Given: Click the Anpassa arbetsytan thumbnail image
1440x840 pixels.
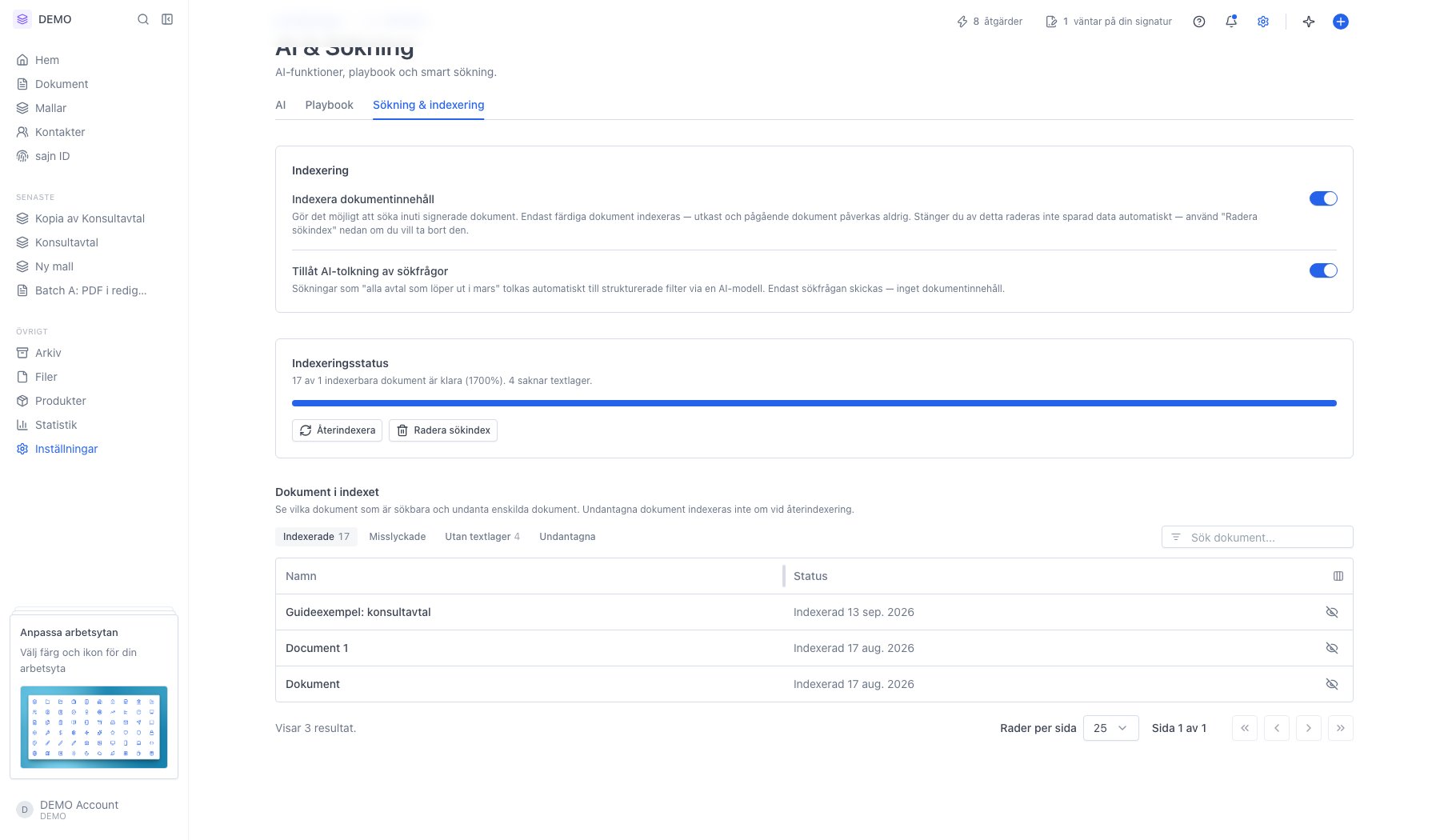Looking at the screenshot, I should [94, 727].
